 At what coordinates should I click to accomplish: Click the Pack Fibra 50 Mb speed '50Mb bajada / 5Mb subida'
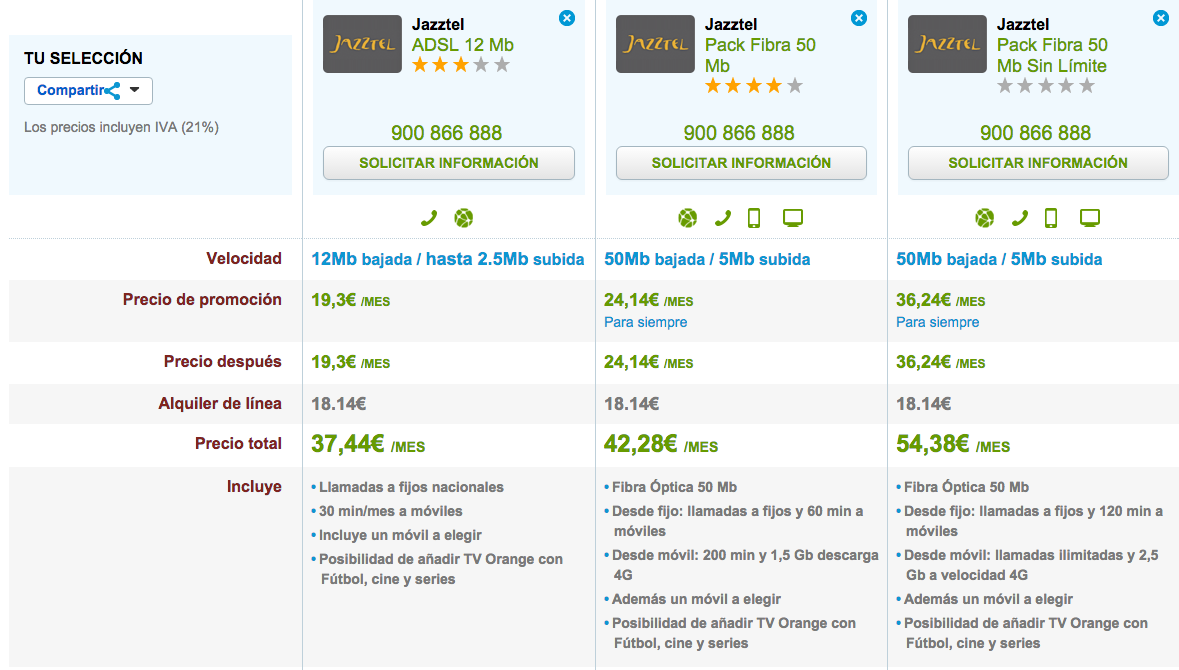[x=707, y=259]
